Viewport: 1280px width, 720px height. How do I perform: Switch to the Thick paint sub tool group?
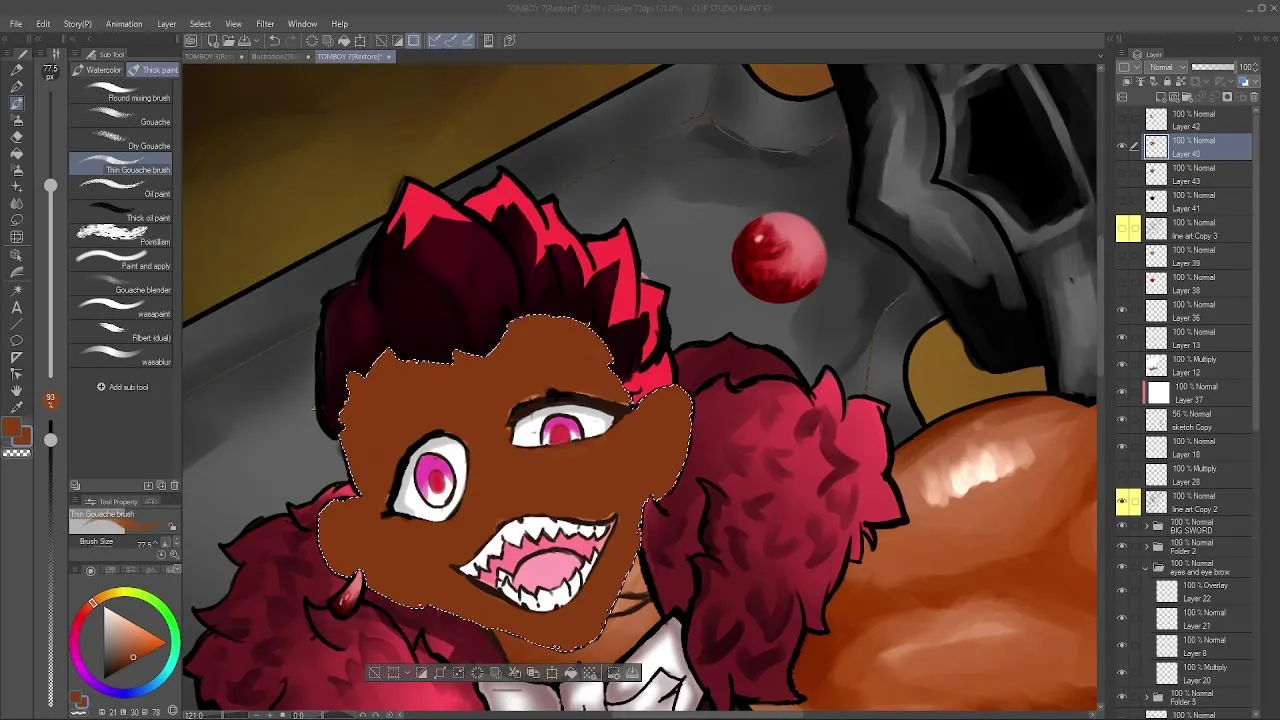(x=152, y=70)
